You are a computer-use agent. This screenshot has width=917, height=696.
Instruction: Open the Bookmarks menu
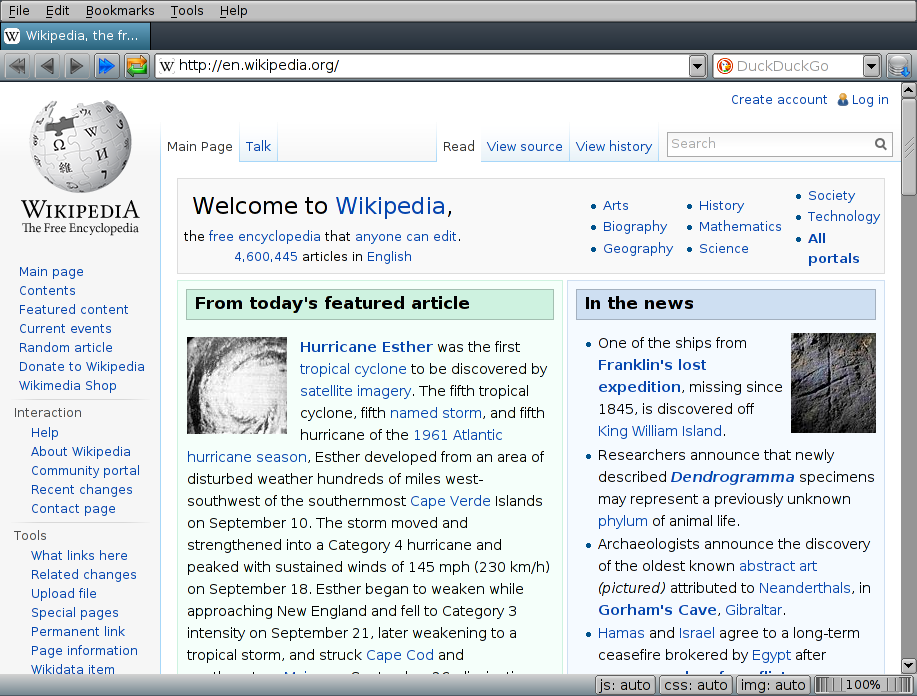coord(119,11)
